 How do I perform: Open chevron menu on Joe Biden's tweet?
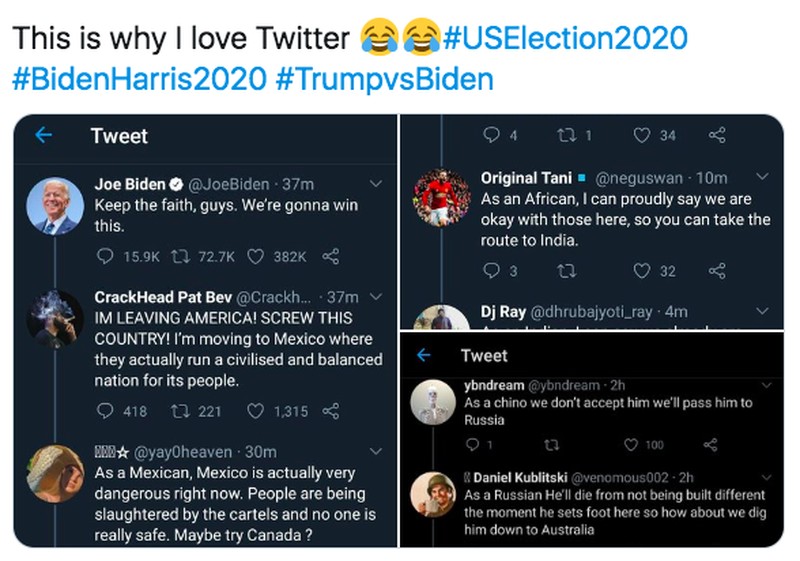pos(377,184)
